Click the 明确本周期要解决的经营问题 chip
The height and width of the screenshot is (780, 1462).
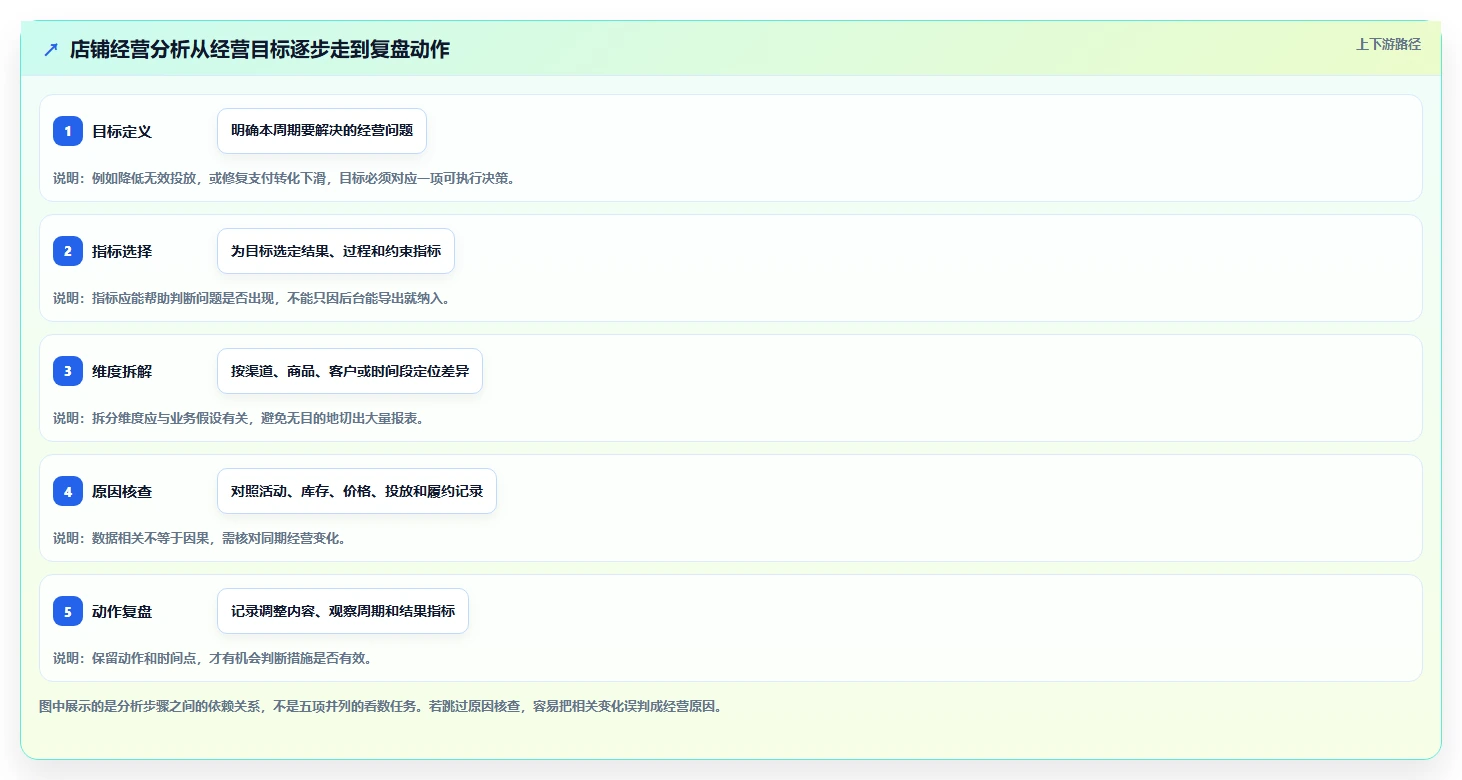tap(322, 131)
